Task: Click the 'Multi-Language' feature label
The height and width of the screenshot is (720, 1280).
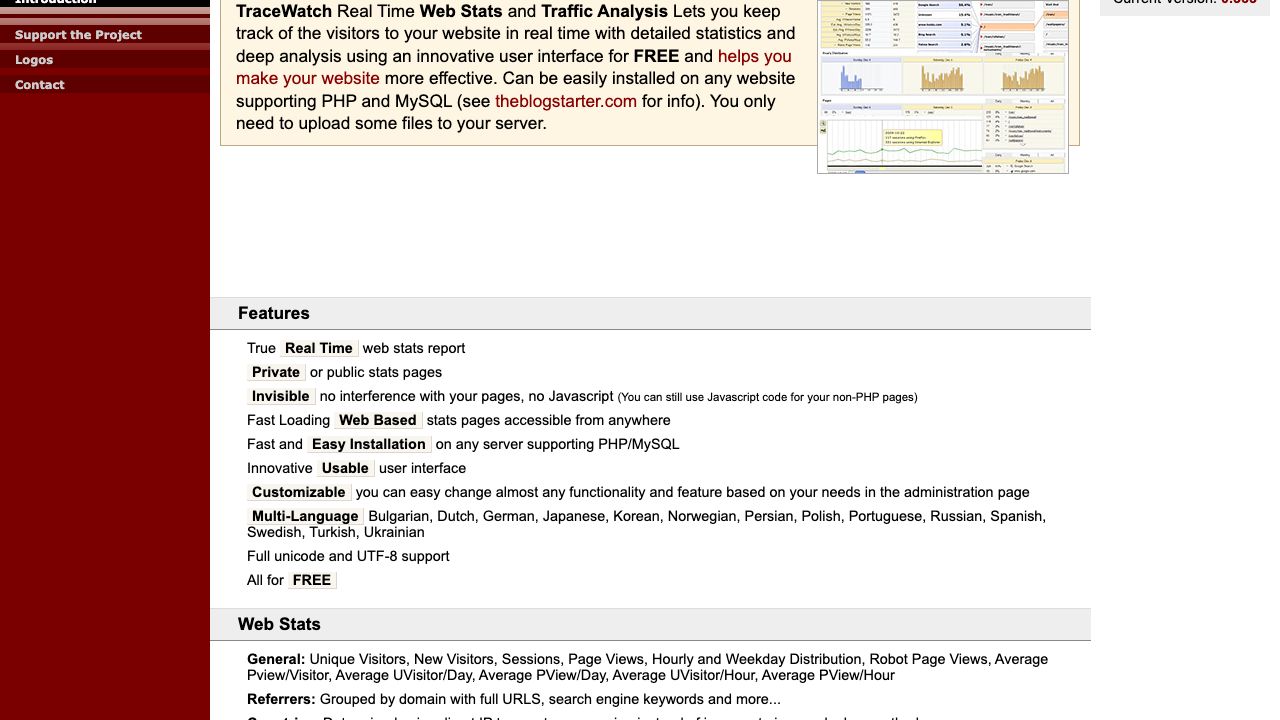Action: [x=305, y=516]
